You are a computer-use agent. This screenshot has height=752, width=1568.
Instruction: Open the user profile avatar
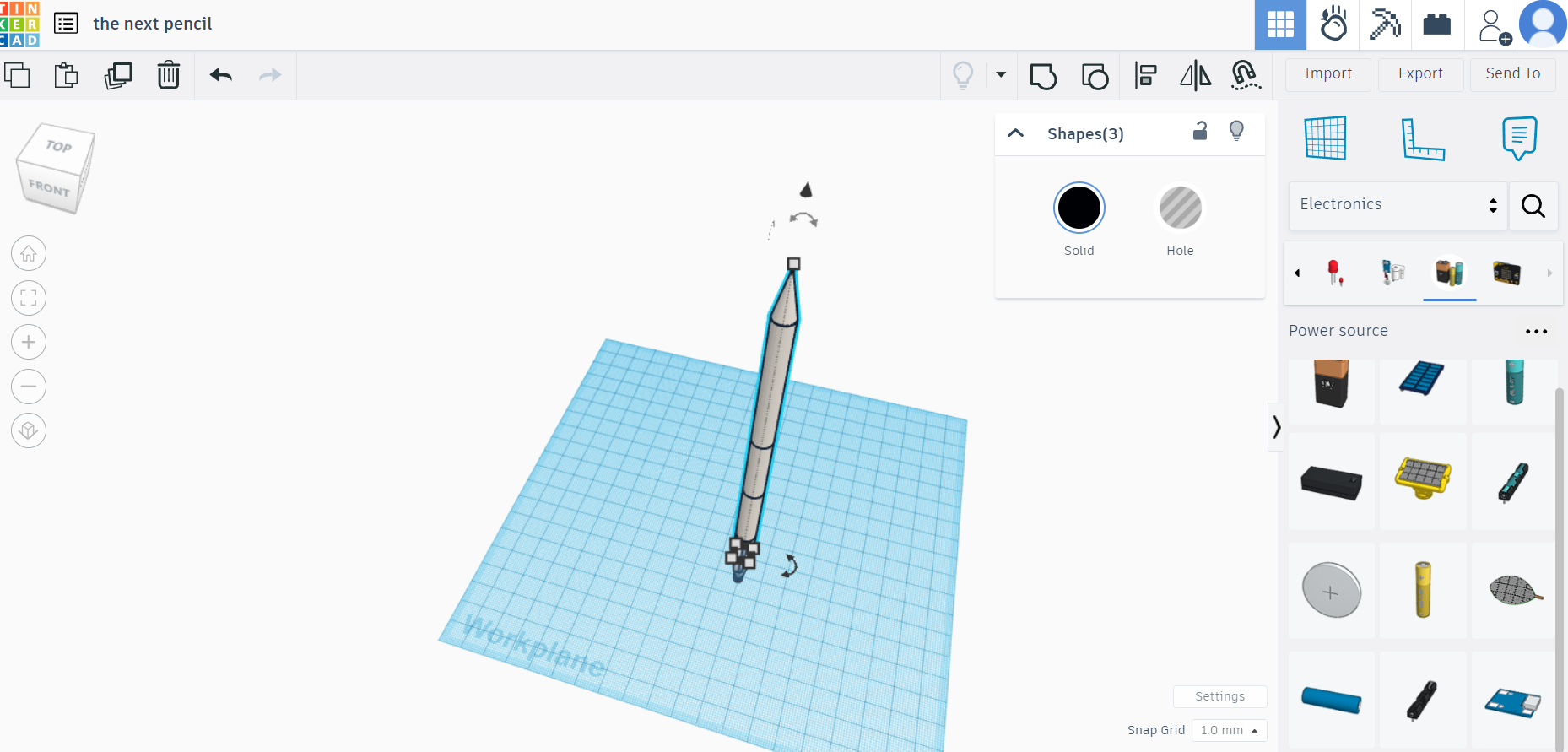coord(1543,24)
